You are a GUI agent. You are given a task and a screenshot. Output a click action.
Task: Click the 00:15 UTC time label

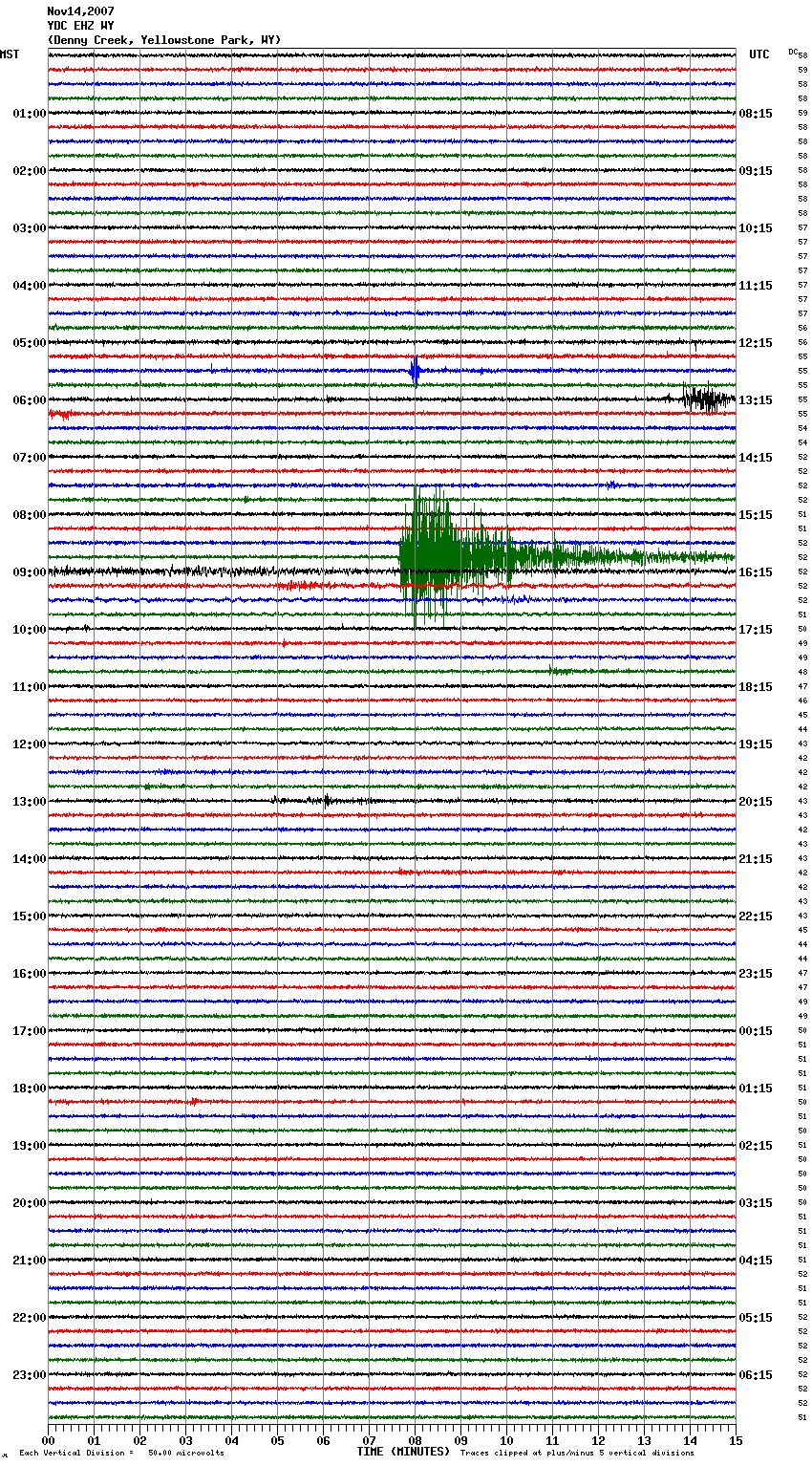[756, 1031]
